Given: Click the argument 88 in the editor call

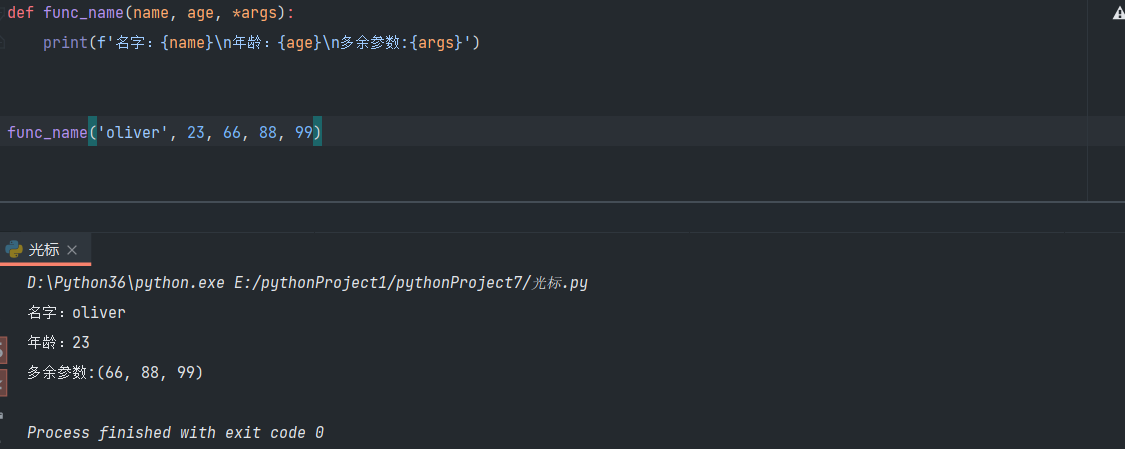Looking at the screenshot, I should tap(268, 132).
